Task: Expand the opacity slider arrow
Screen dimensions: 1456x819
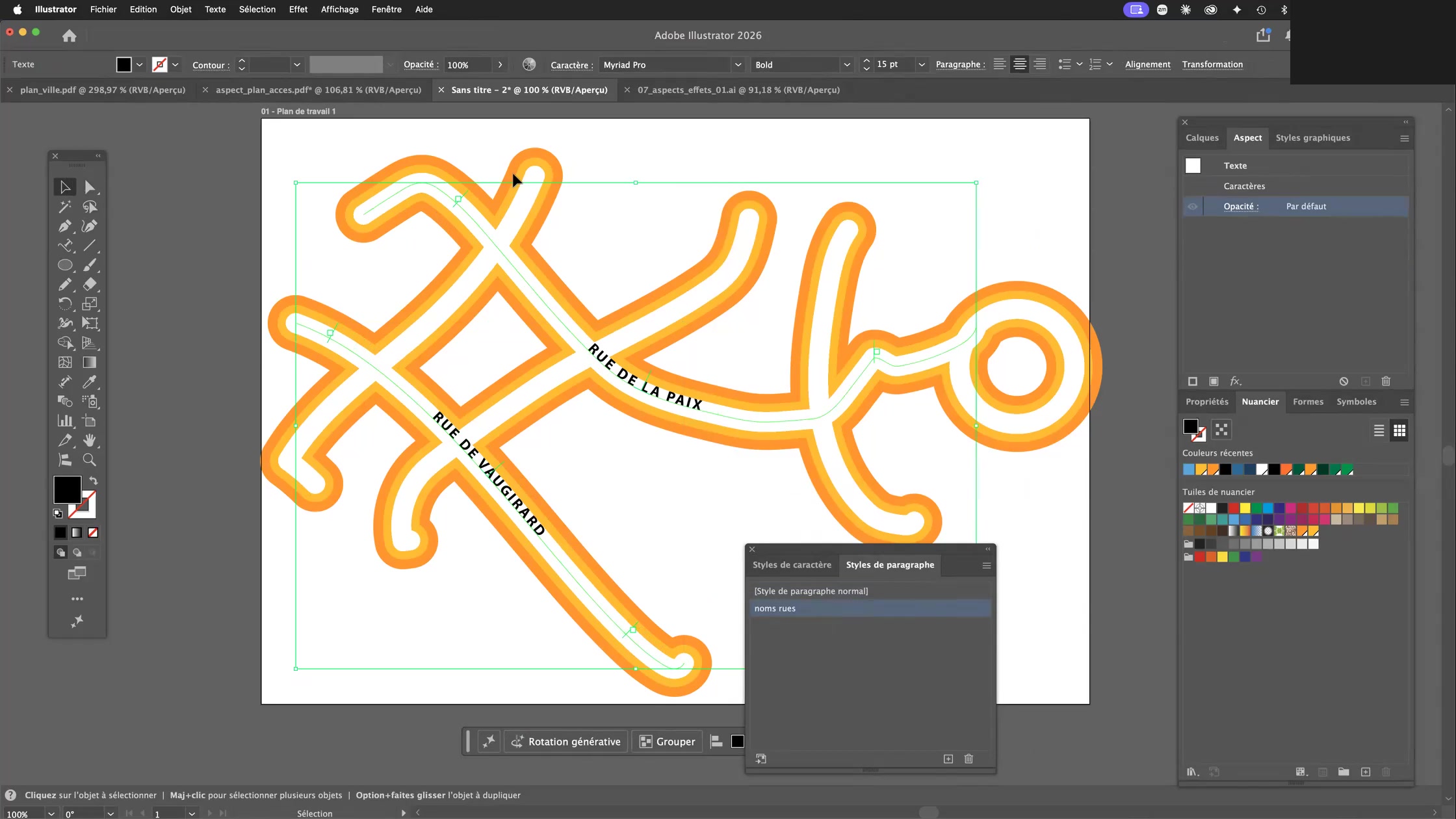Action: click(x=500, y=65)
